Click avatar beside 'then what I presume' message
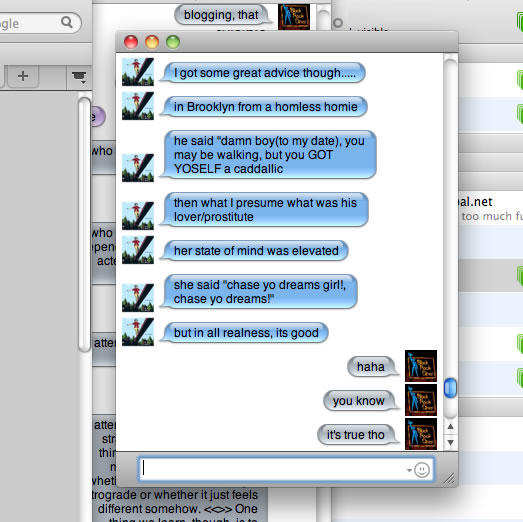This screenshot has height=522, width=523. pyautogui.click(x=138, y=216)
